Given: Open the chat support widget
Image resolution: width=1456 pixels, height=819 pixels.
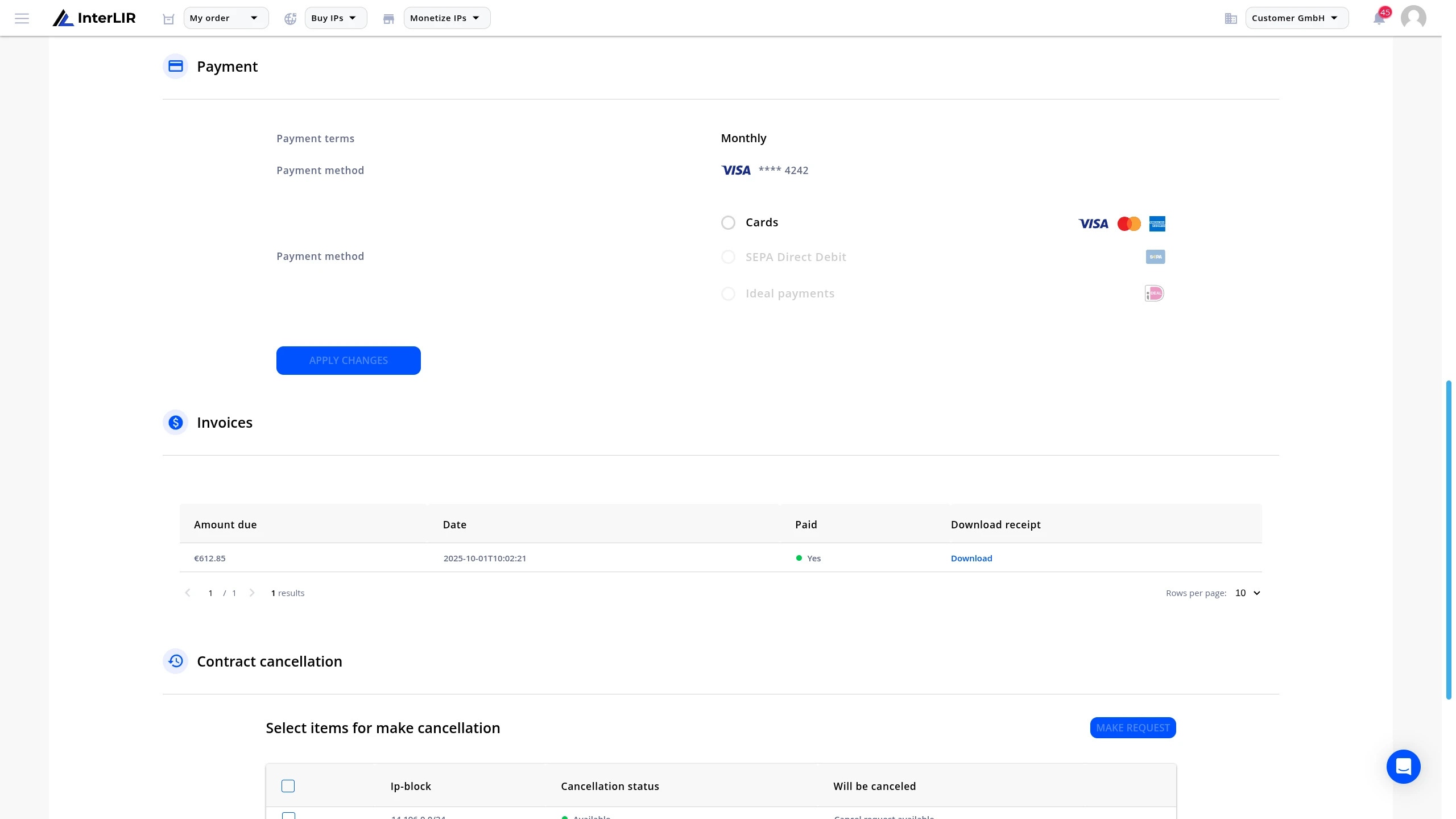Looking at the screenshot, I should [x=1403, y=767].
